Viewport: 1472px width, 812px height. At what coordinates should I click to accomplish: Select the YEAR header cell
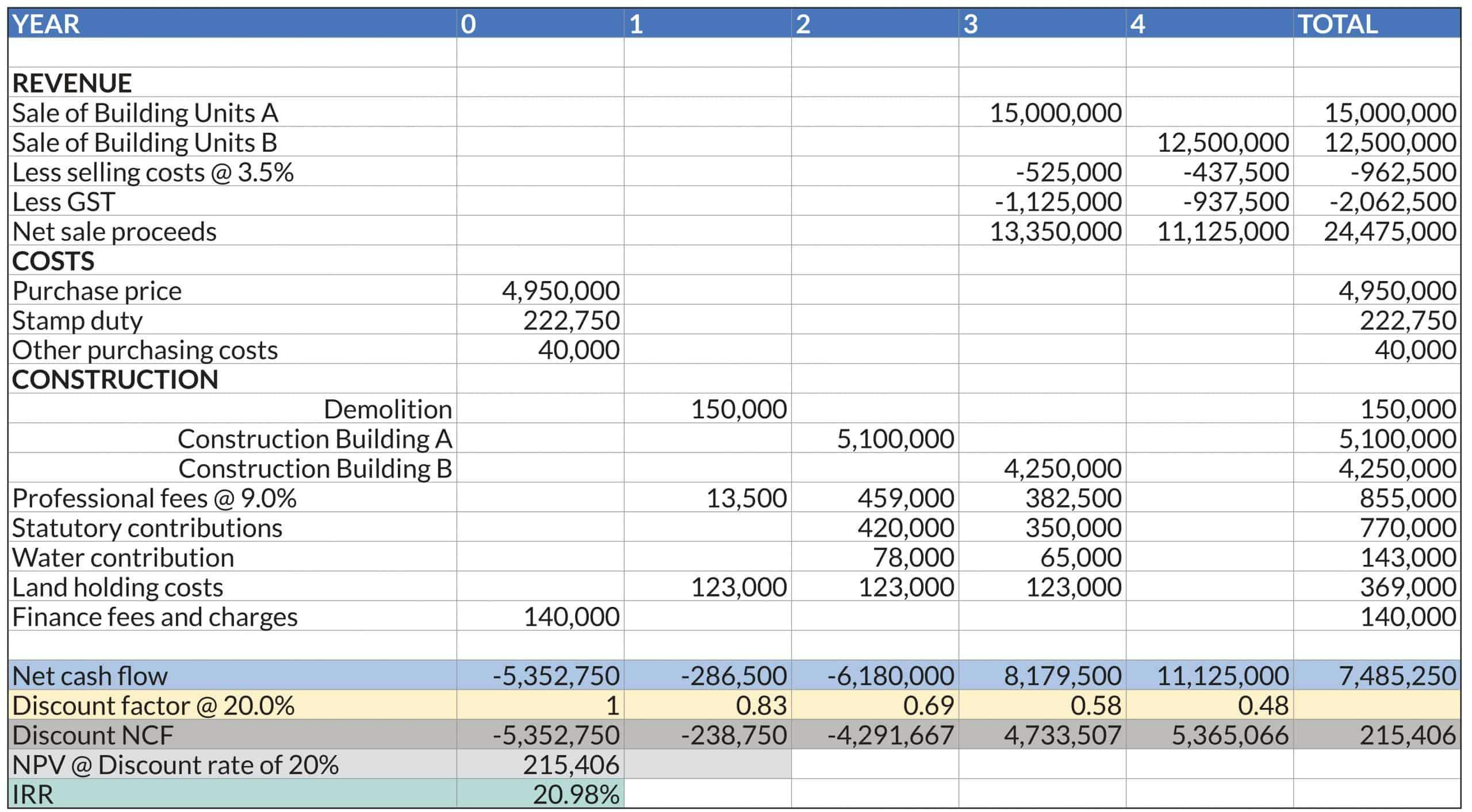(x=232, y=24)
